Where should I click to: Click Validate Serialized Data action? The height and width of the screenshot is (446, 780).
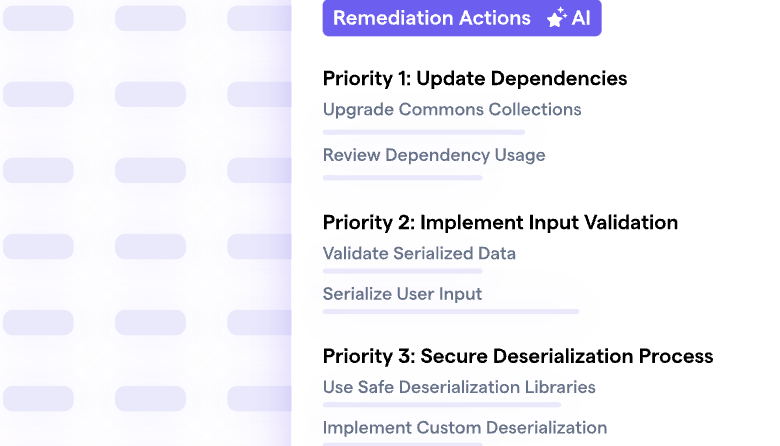coord(419,254)
